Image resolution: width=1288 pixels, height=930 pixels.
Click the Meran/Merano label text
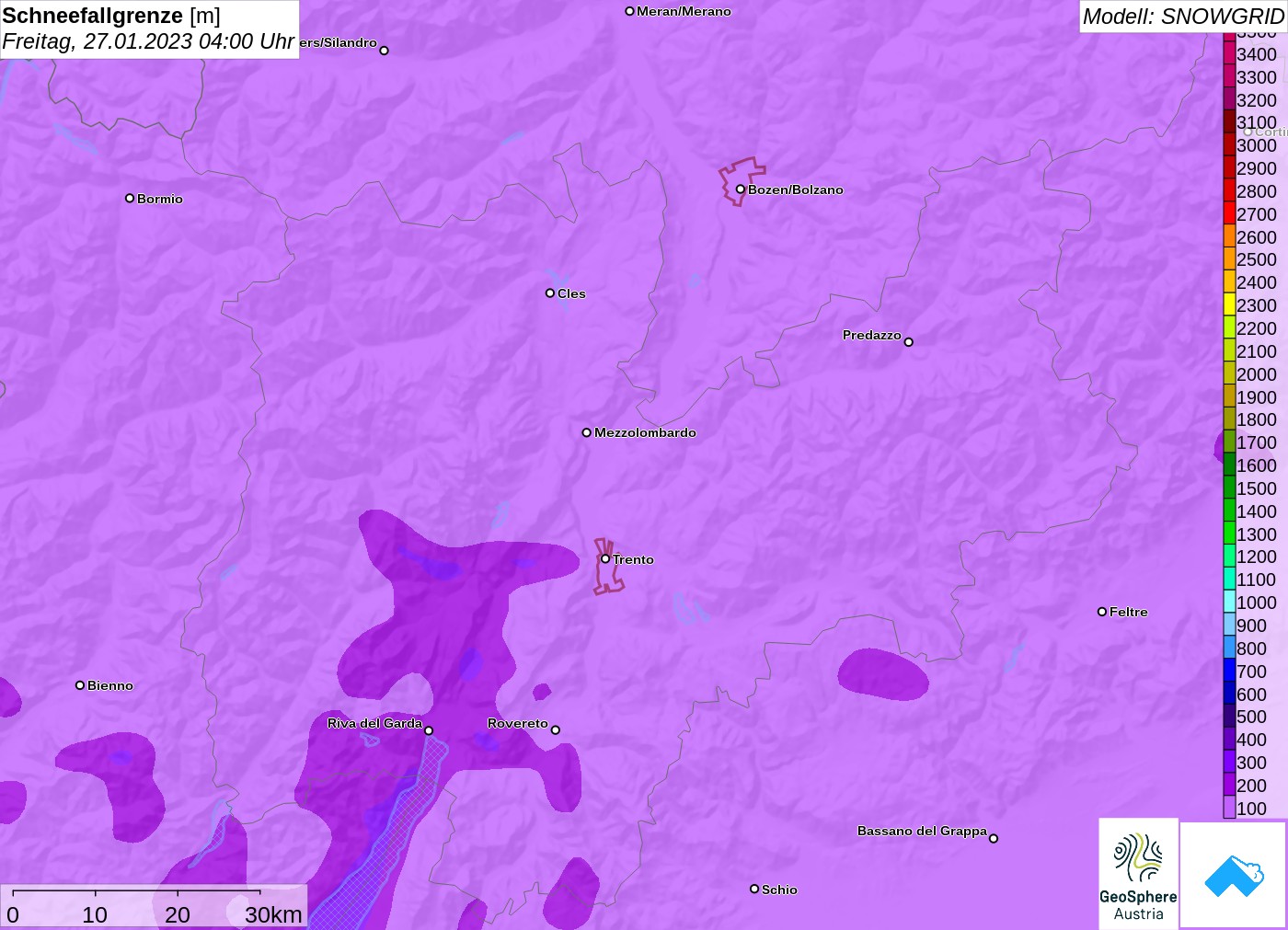point(684,12)
